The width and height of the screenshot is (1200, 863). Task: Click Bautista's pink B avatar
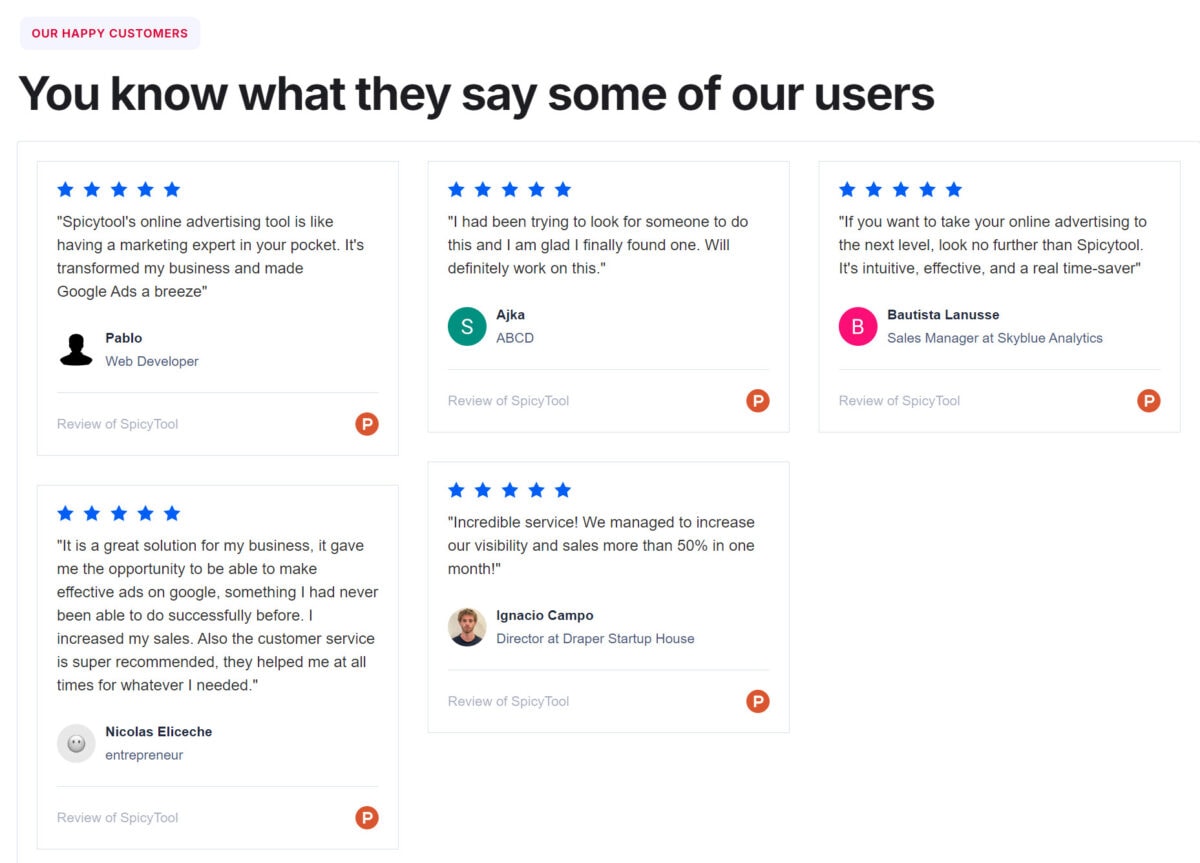(x=858, y=326)
